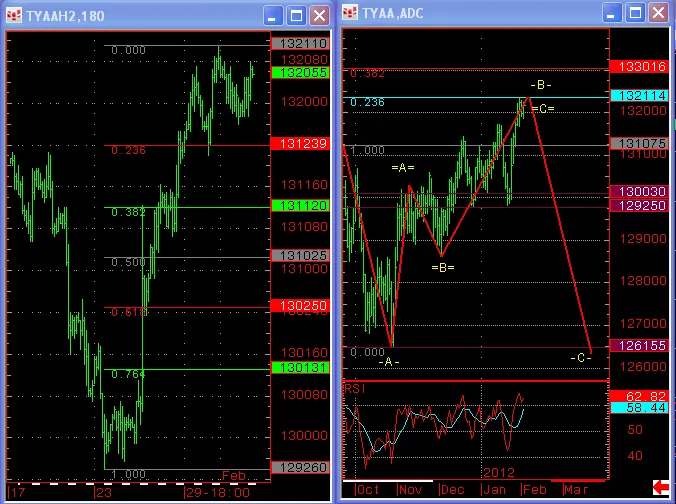Click the =B= wave label on chart

coord(444,267)
